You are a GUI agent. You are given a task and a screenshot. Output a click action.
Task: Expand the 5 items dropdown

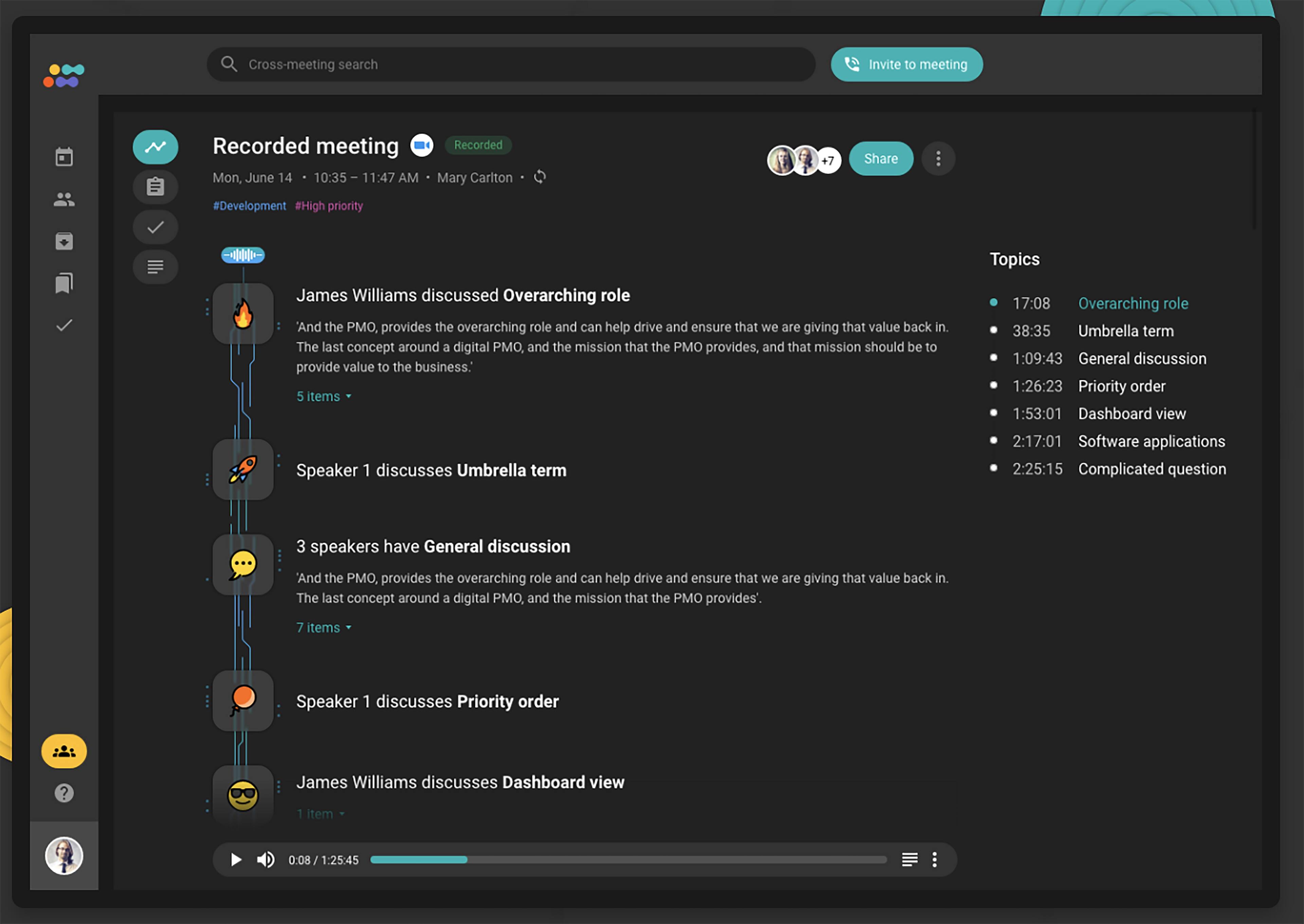coord(323,396)
